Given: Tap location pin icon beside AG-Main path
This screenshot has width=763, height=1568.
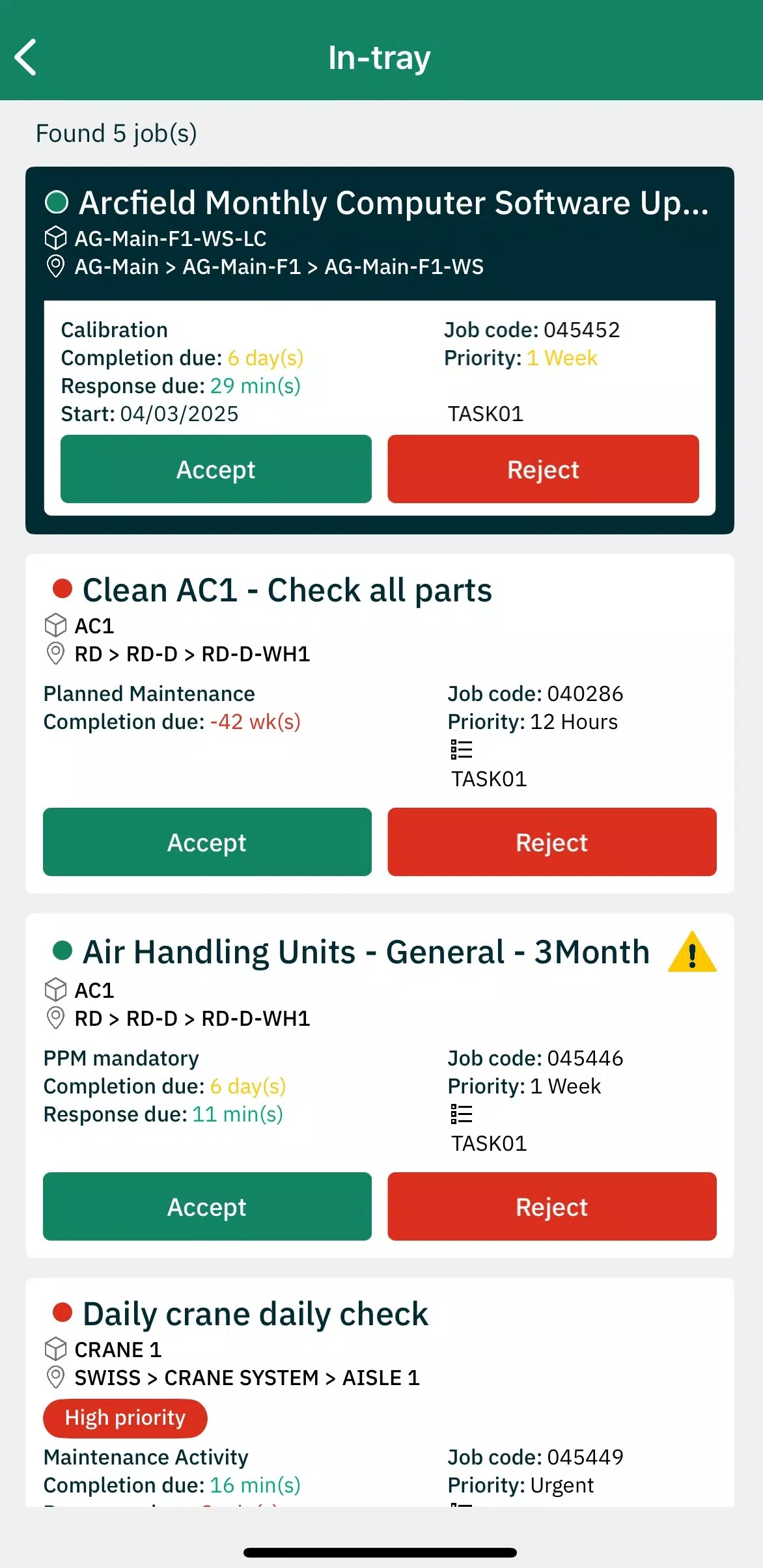Looking at the screenshot, I should [x=56, y=266].
